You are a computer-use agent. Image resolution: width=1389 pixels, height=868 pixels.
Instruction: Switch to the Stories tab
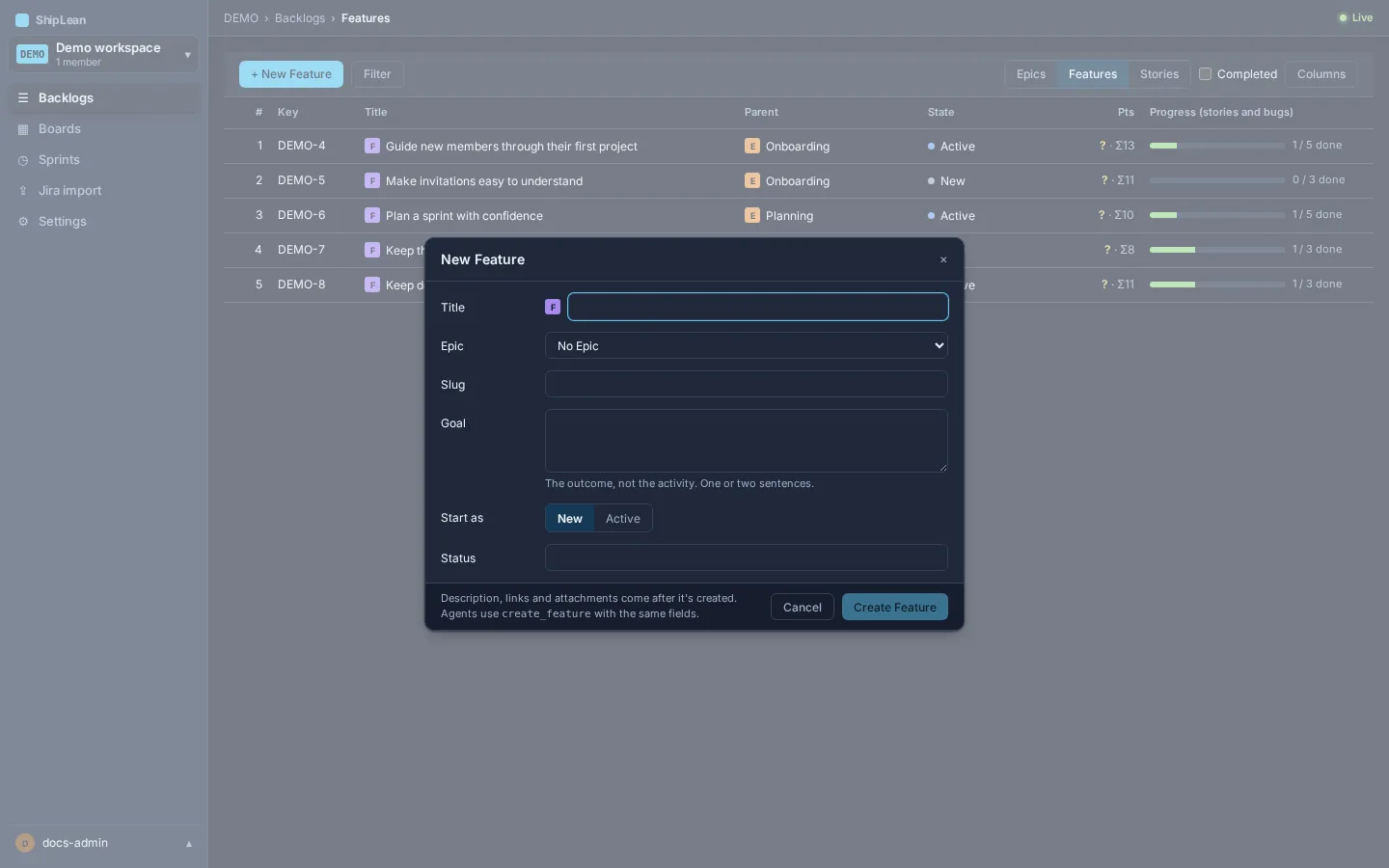pyautogui.click(x=1159, y=74)
